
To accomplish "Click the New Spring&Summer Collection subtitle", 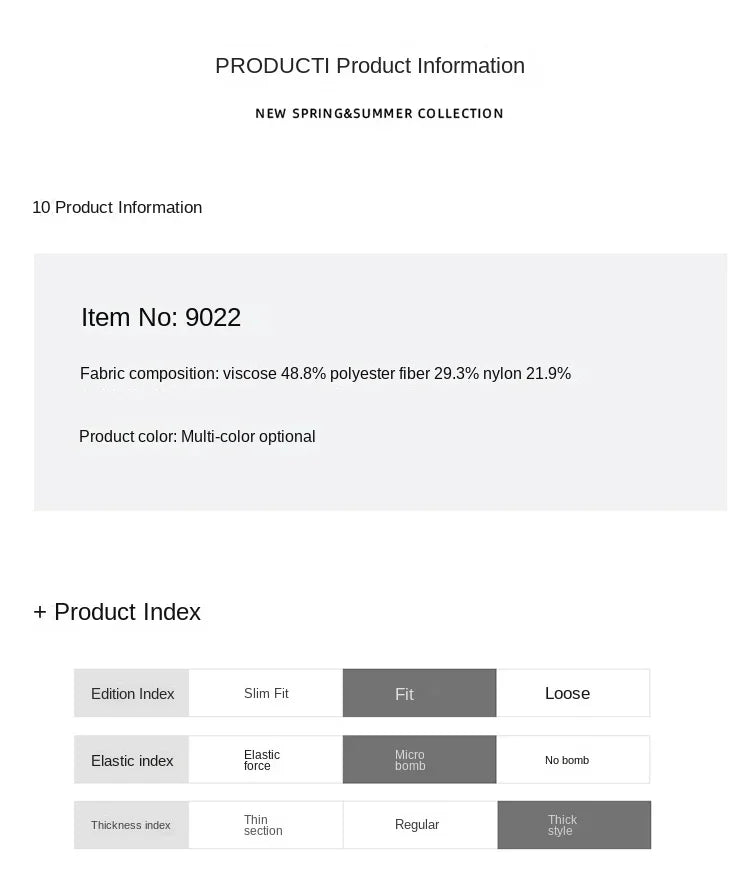I will click(x=379, y=114).
